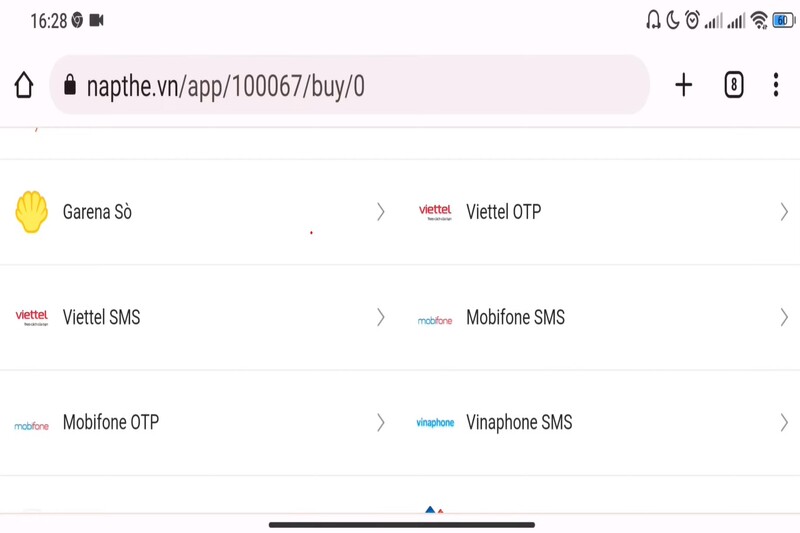Open a new tab with plus icon
The height and width of the screenshot is (533, 800).
683,86
